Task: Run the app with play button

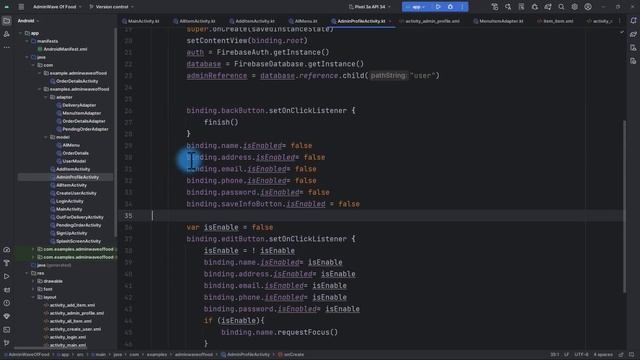Action: 438,7
